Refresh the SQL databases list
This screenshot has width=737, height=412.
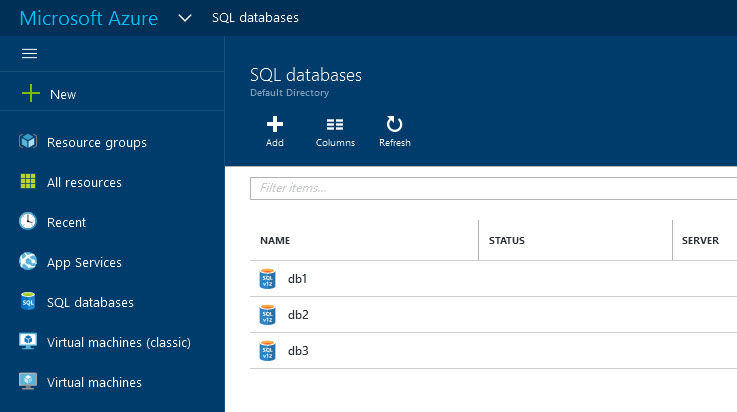pyautogui.click(x=394, y=131)
